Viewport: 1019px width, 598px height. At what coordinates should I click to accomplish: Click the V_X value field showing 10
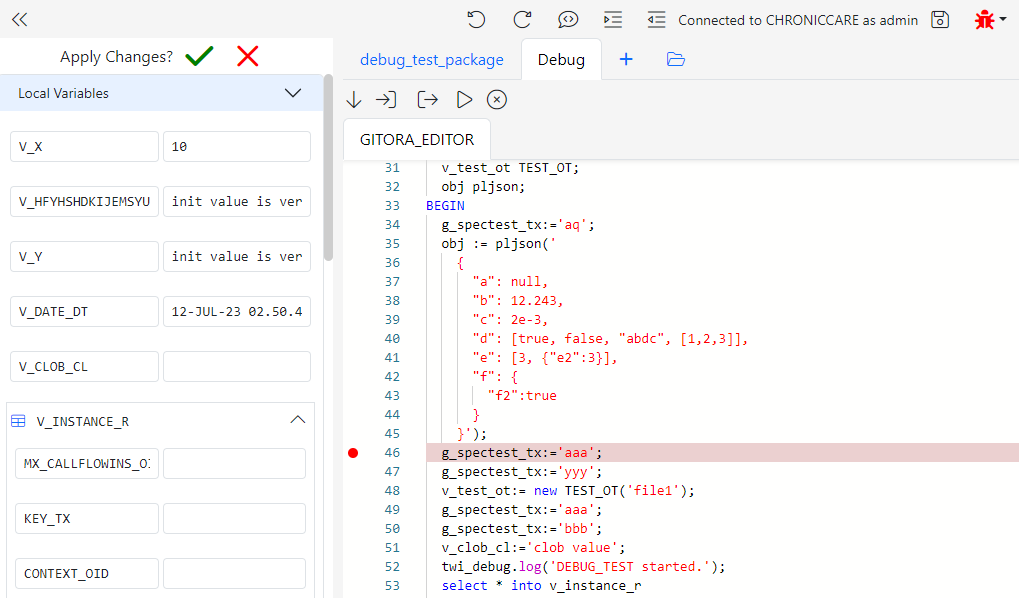[236, 146]
